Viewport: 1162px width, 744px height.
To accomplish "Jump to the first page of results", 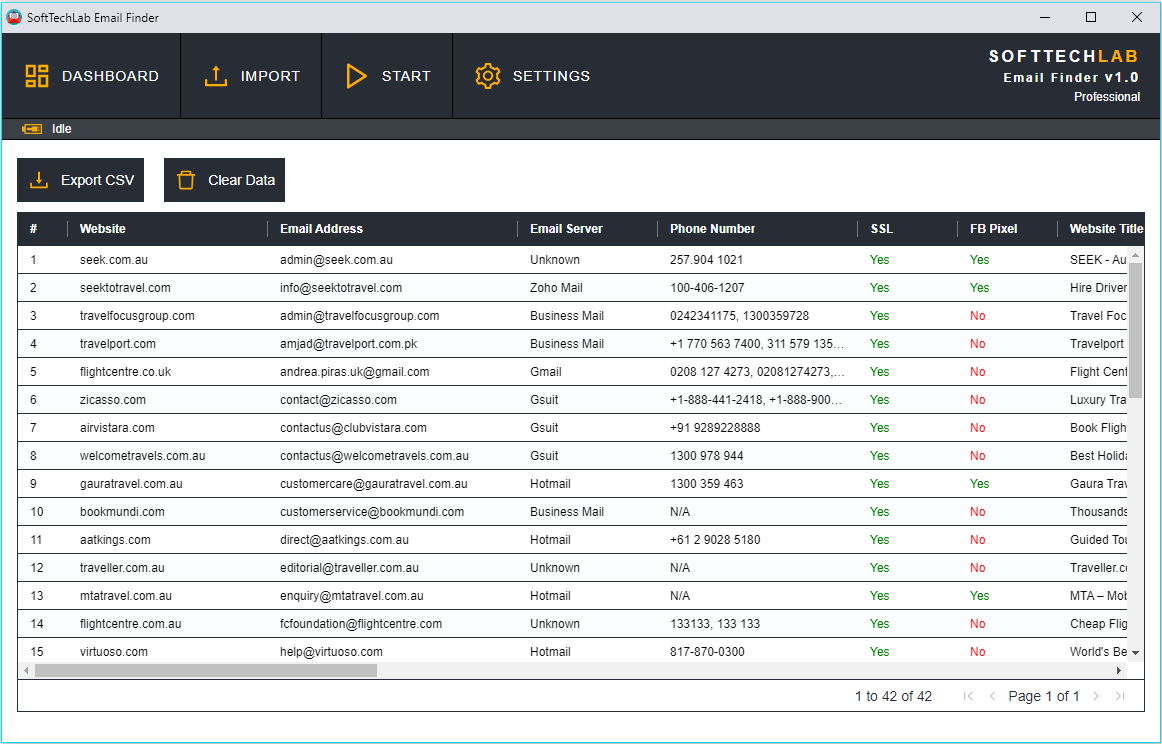I will (x=968, y=696).
